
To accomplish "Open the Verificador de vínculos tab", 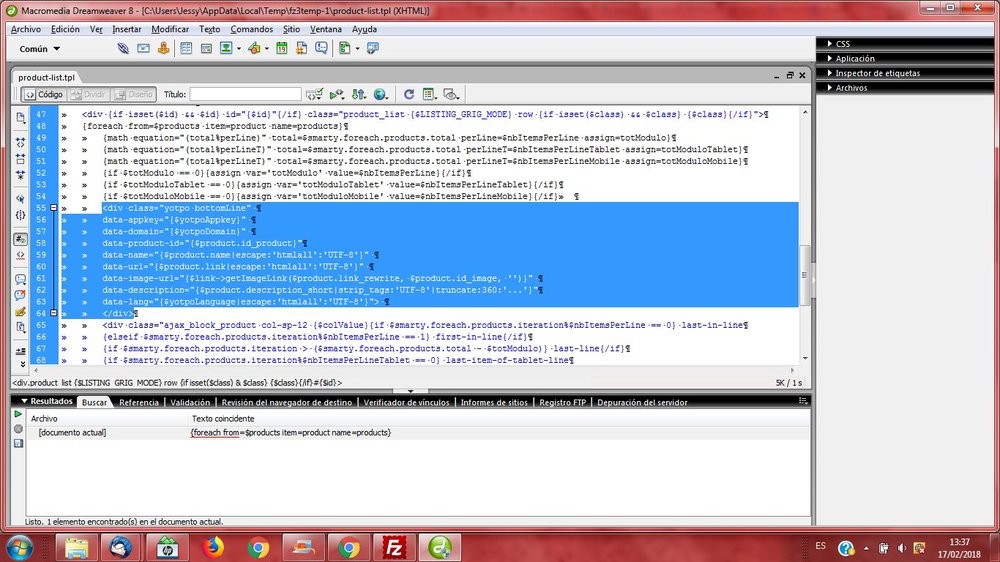I will [x=406, y=403].
